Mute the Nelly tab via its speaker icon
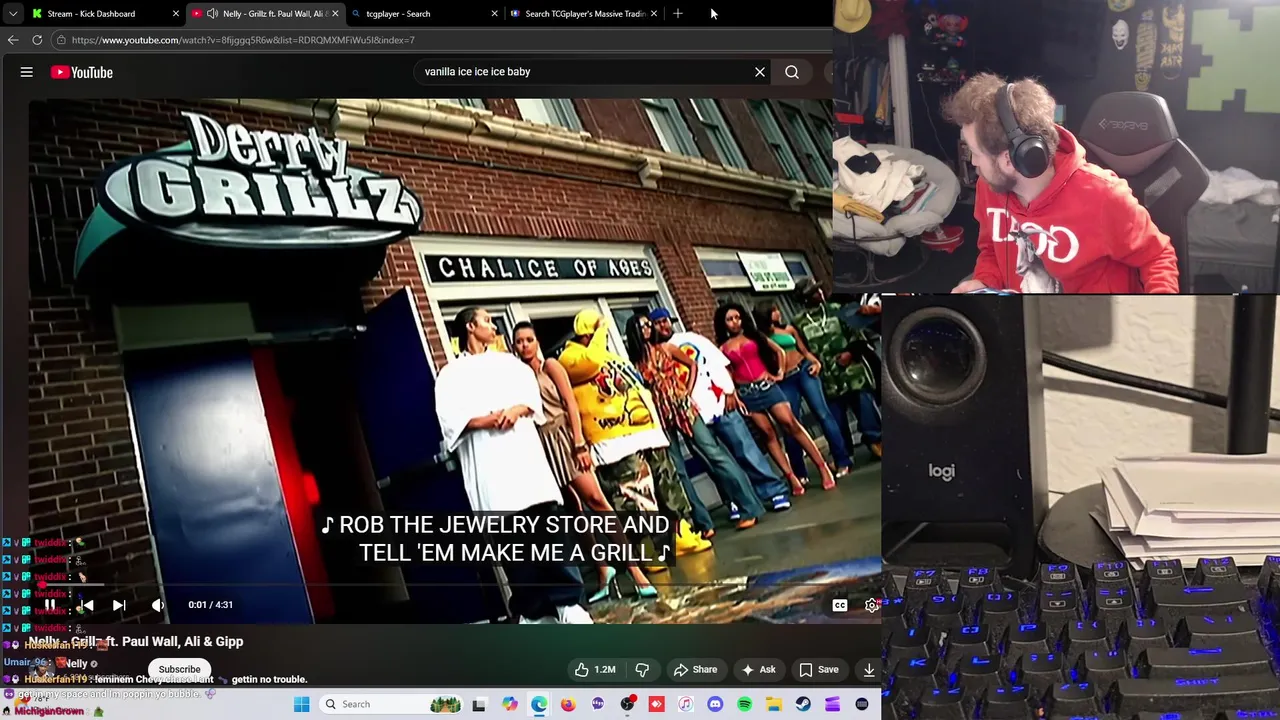The image size is (1280, 720). click(x=212, y=14)
